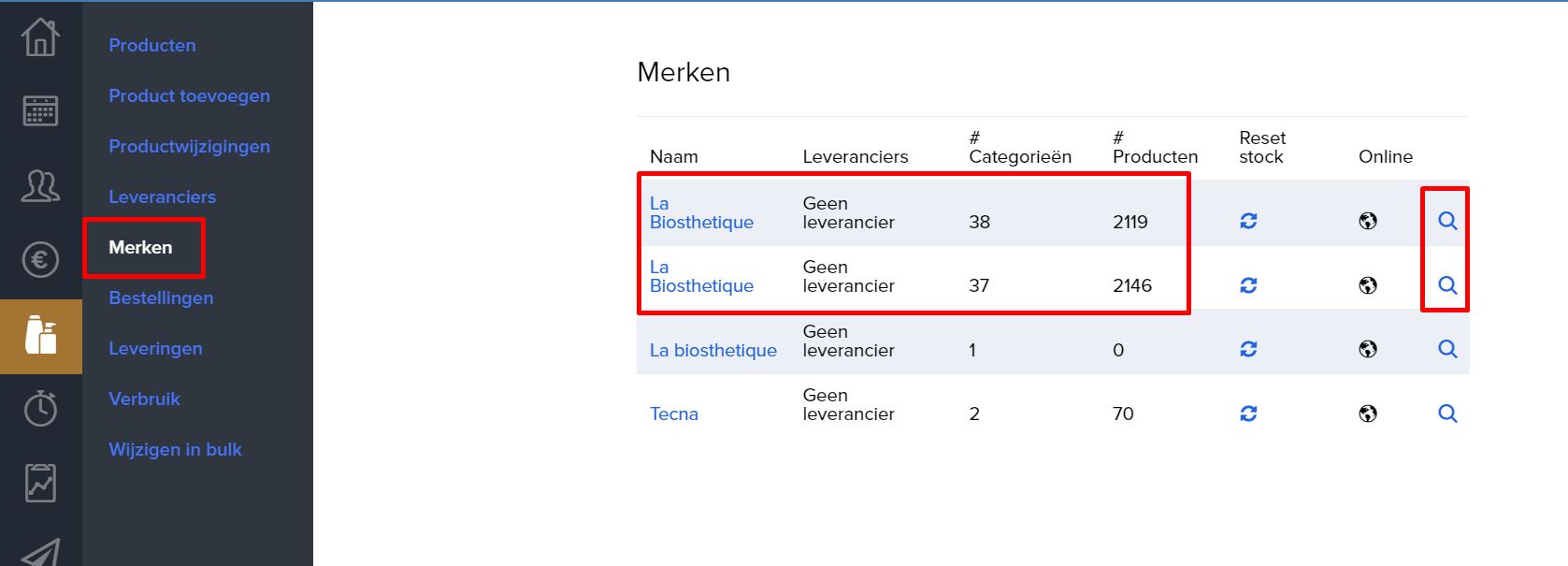
Task: Open Merken menu item
Action: (x=140, y=247)
